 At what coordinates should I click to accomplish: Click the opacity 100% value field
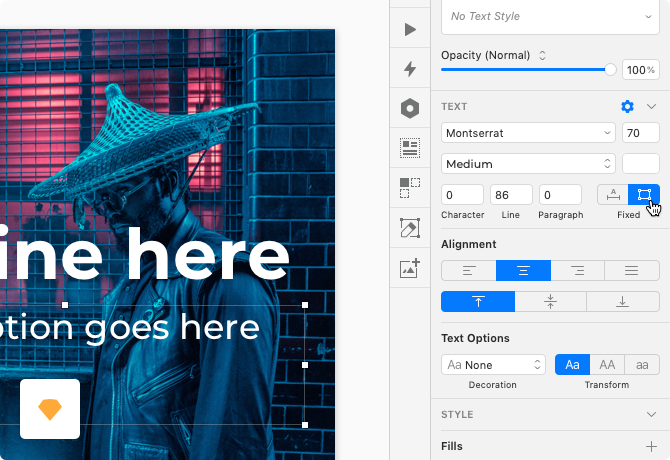point(641,70)
